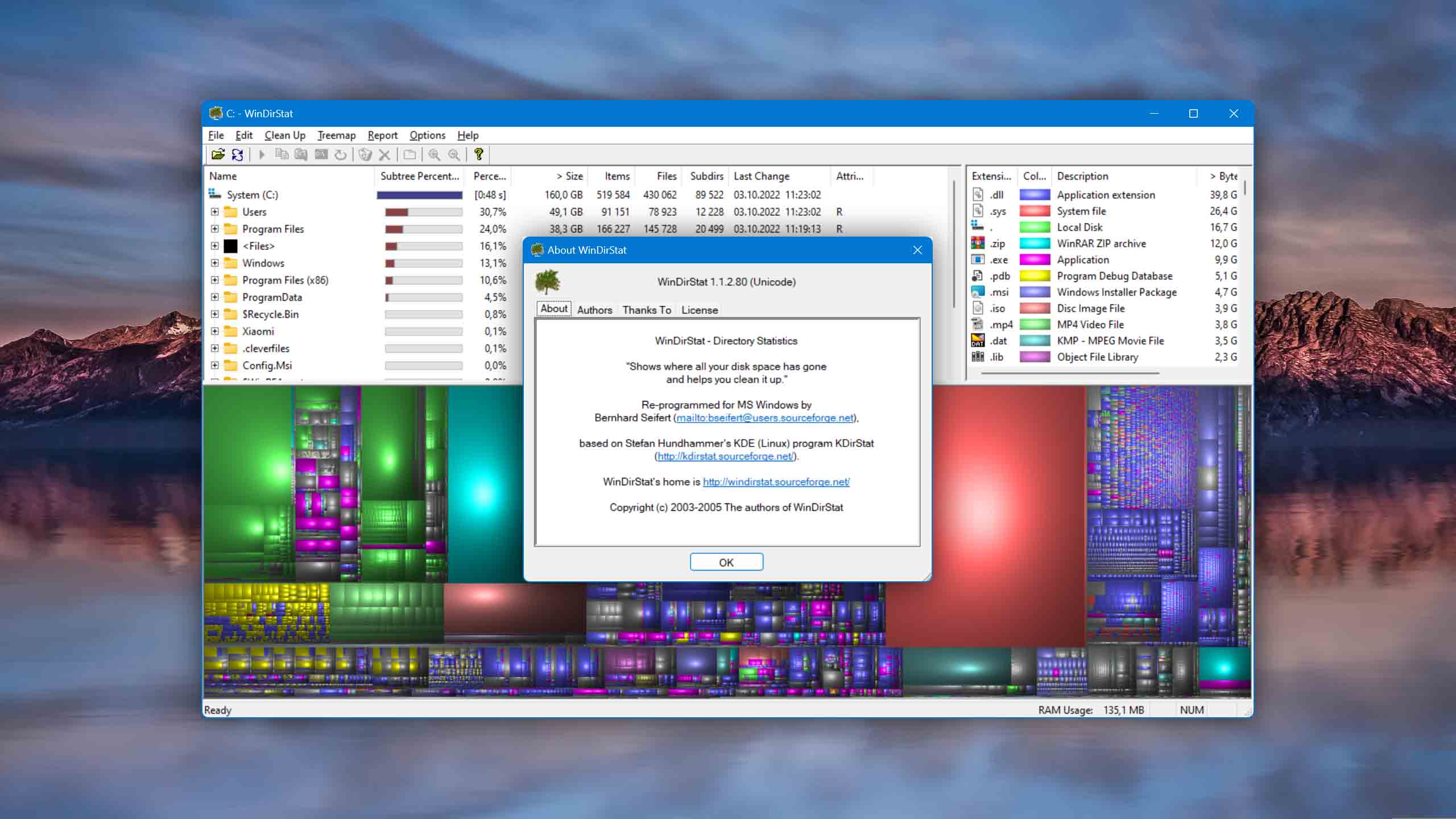Open the Options menu
The height and width of the screenshot is (819, 1456).
tap(428, 135)
